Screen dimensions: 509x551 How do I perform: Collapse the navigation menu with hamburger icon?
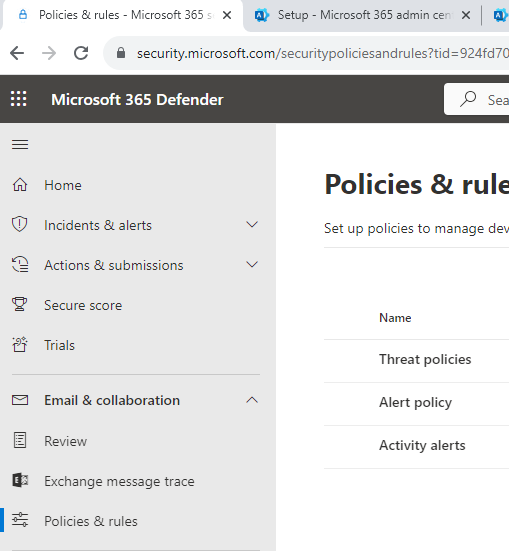pos(20,144)
